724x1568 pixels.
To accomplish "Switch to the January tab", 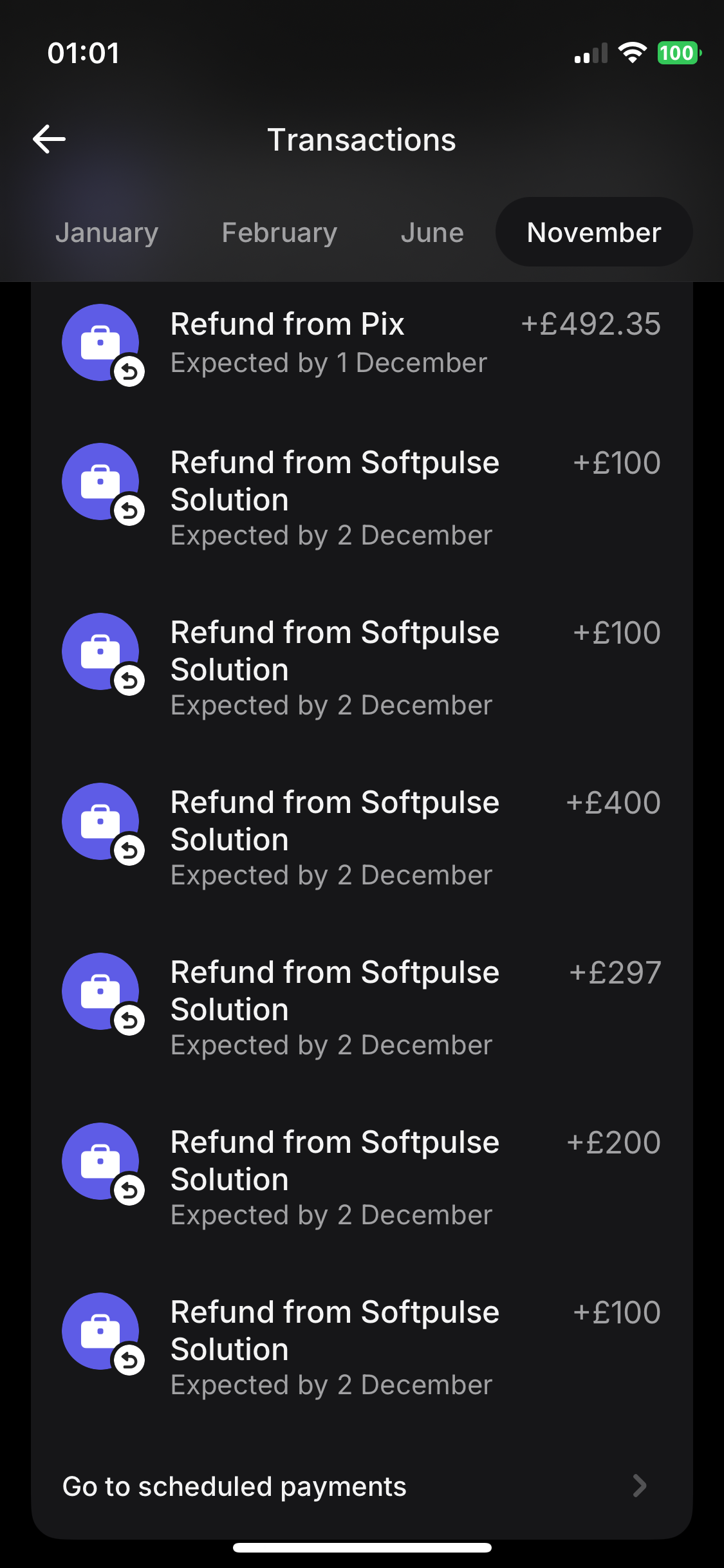I will pyautogui.click(x=107, y=232).
